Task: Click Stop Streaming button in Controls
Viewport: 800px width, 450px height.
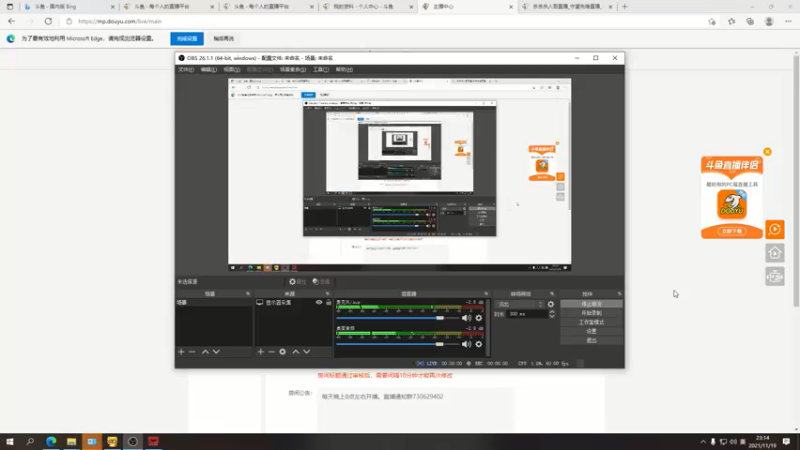Action: (591, 304)
